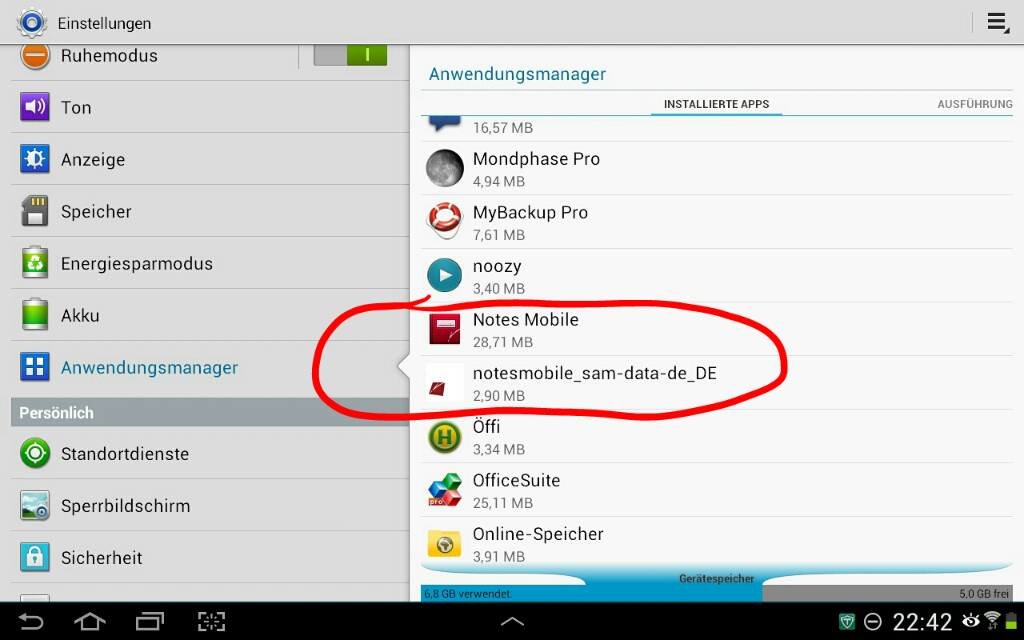Tap the noozy play icon
The height and width of the screenshot is (640, 1024).
pos(445,276)
